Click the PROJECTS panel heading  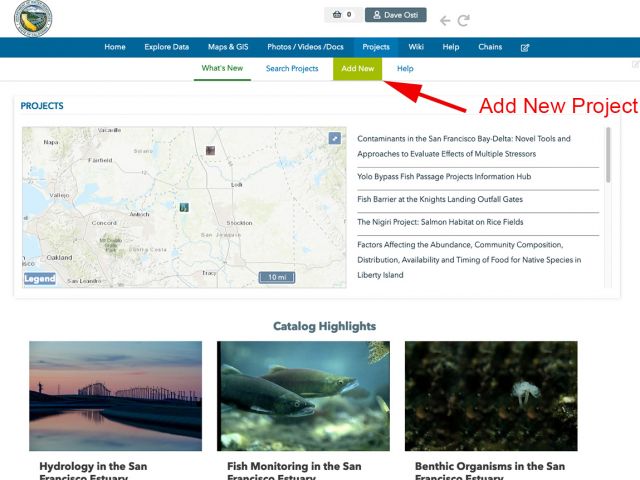[x=42, y=106]
